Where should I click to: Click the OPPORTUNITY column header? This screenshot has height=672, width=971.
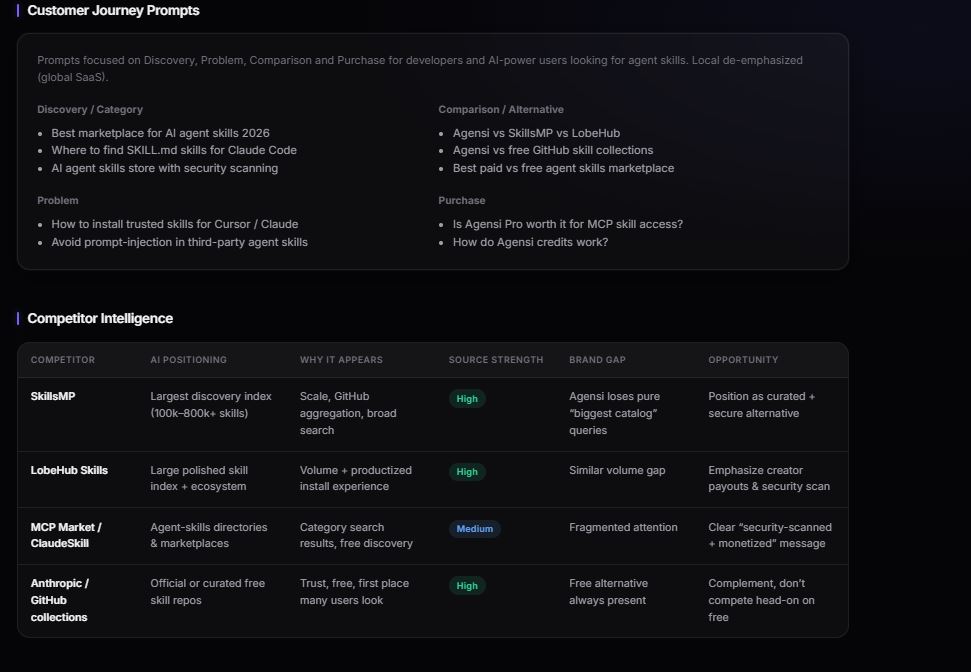(743, 360)
